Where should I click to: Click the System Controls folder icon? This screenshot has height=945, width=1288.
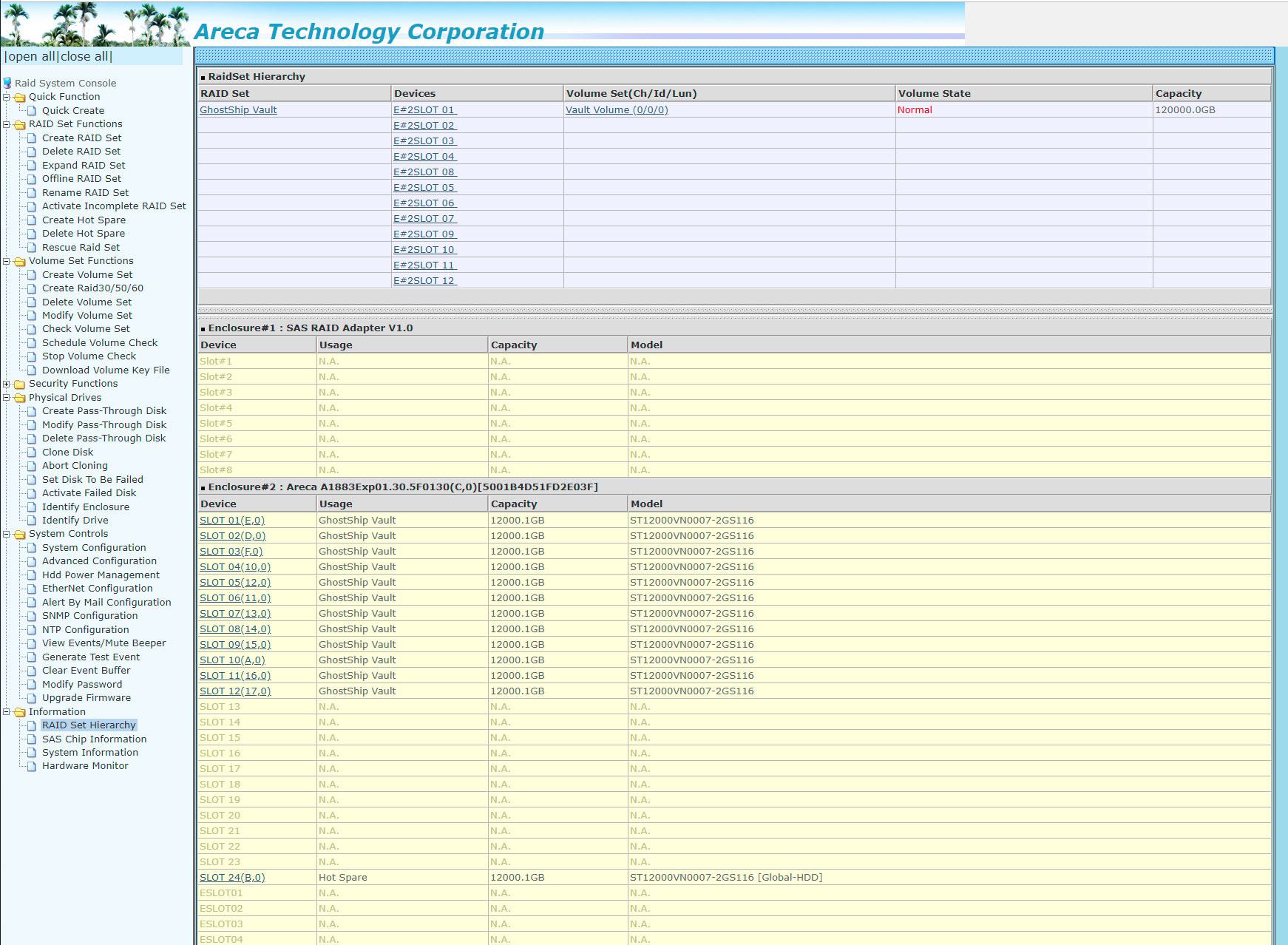20,534
